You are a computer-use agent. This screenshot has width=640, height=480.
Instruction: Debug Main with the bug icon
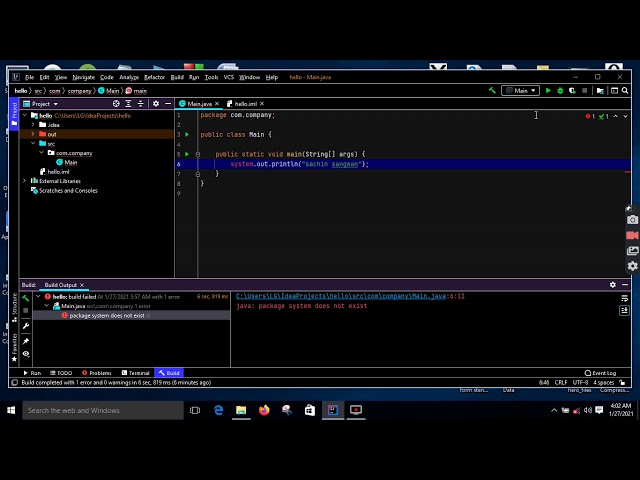pyautogui.click(x=560, y=91)
